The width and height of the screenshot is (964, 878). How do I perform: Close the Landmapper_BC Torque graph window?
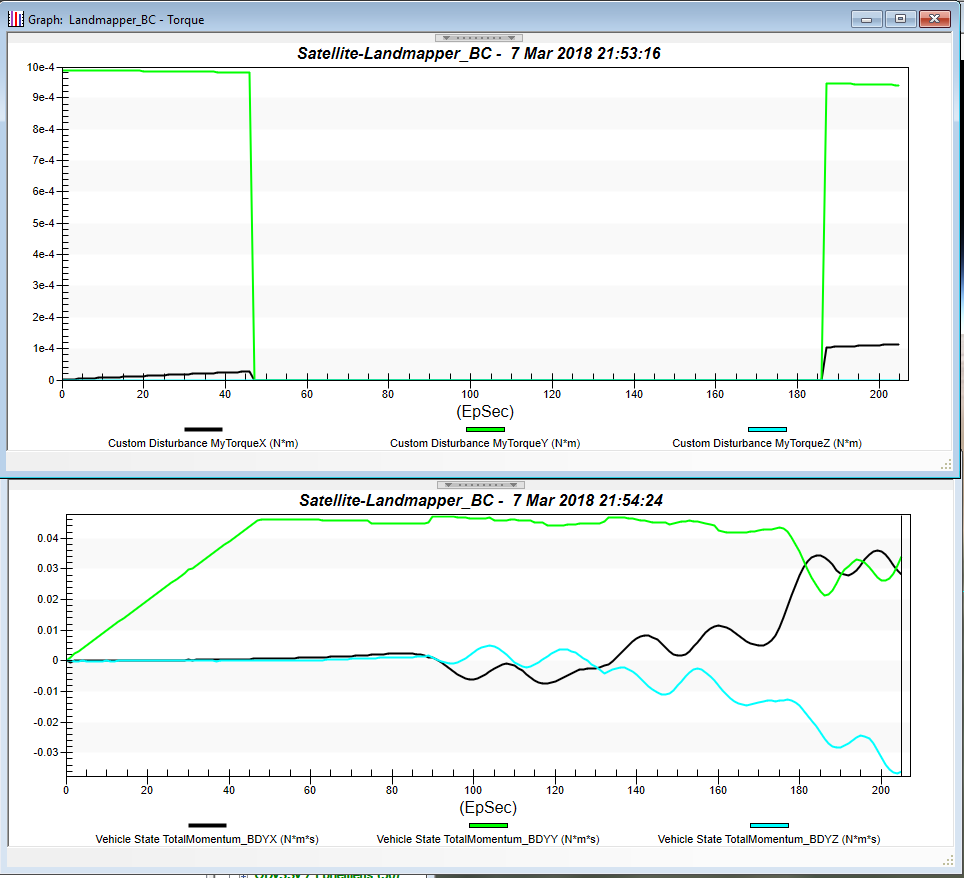click(x=934, y=19)
